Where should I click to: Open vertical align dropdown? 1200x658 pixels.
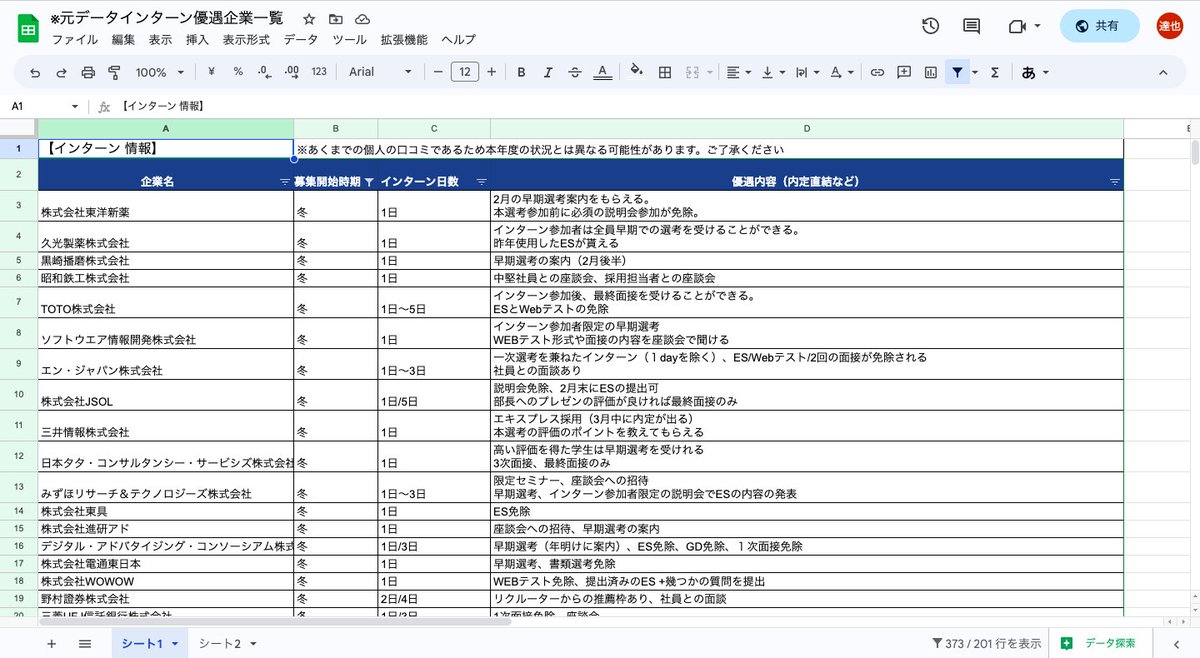pos(772,72)
